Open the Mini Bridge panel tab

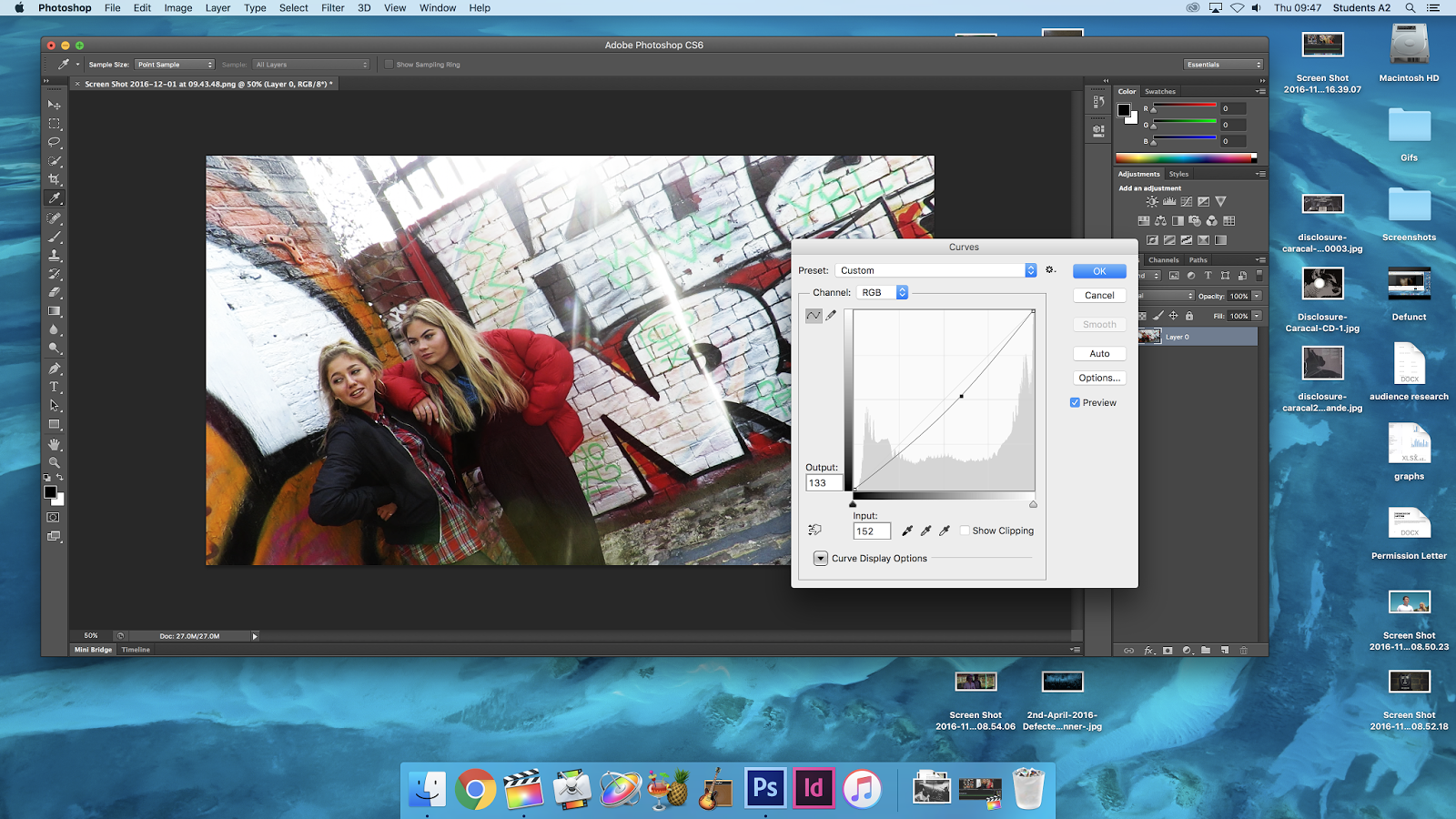click(93, 650)
